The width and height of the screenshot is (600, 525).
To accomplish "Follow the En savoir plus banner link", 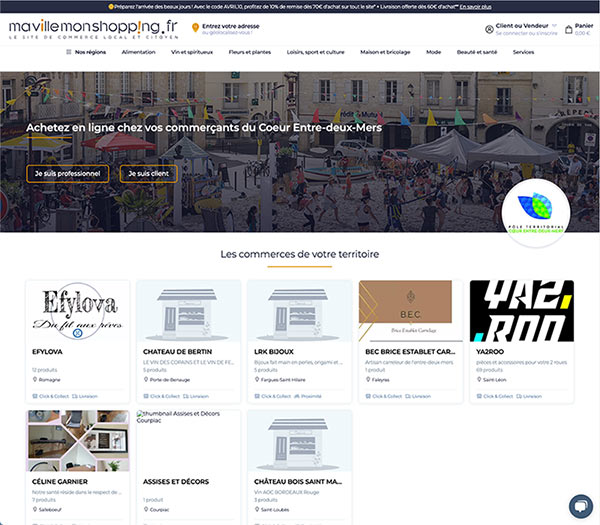I will 476,7.
